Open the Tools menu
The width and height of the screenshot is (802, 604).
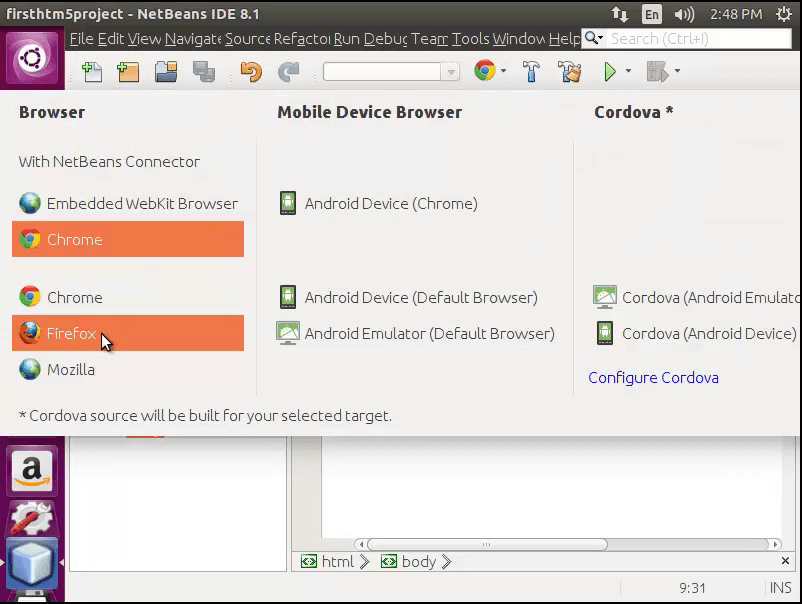click(470, 39)
